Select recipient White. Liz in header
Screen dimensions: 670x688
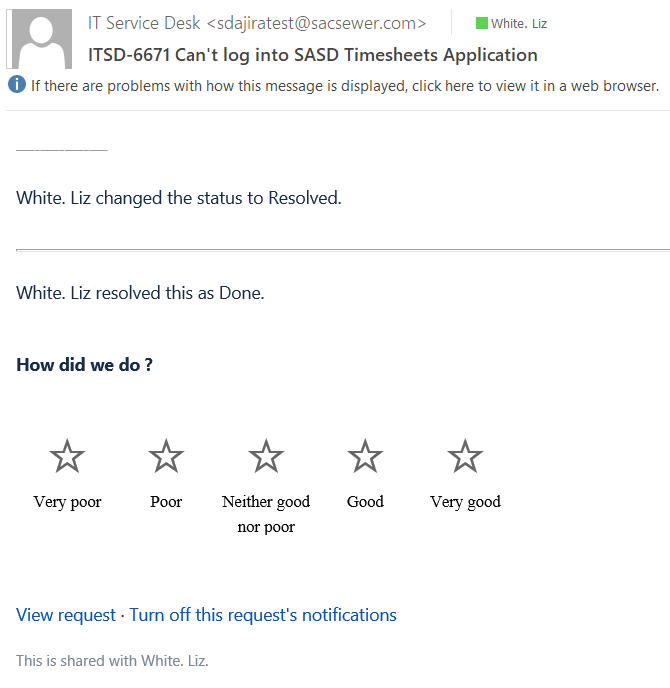coord(519,23)
